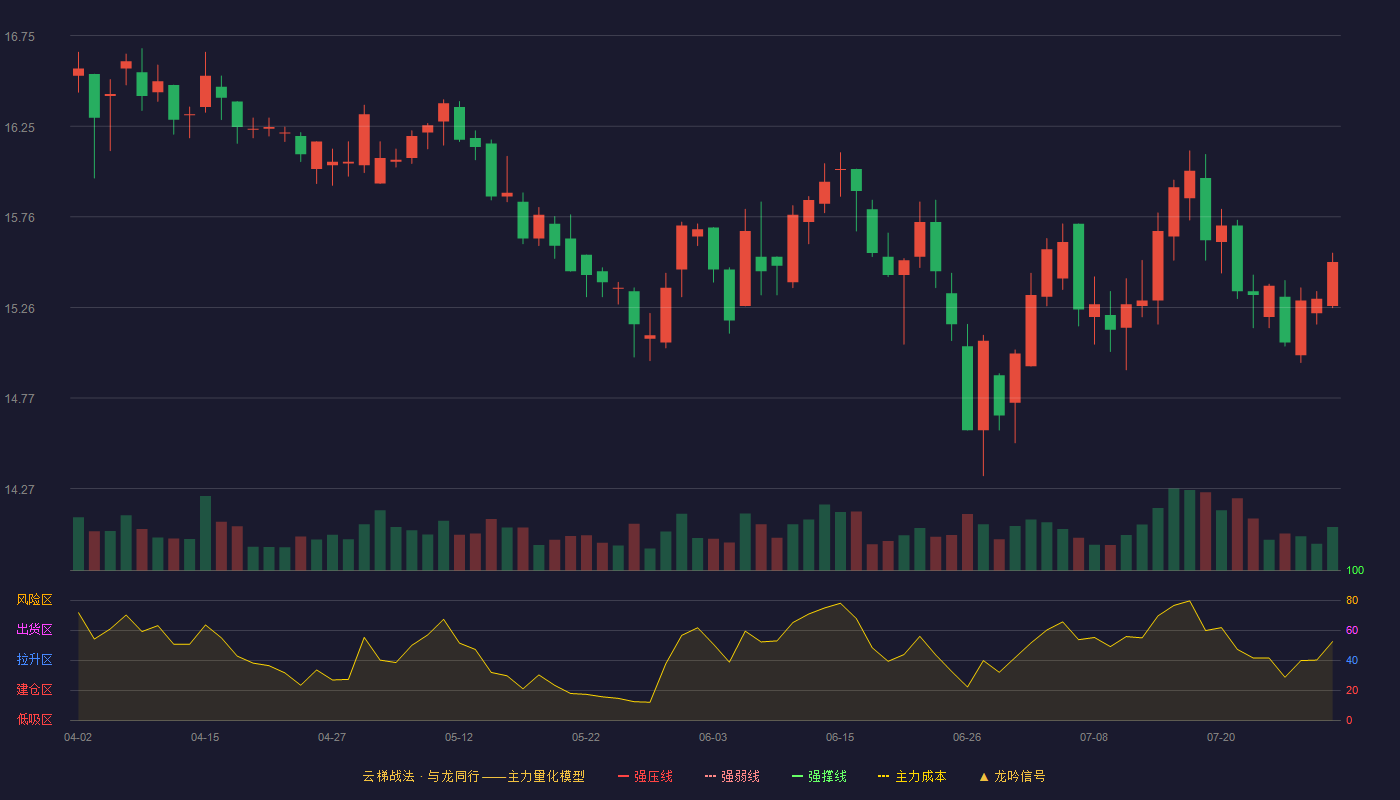
Task: Click the 15.76 price axis label
Action: [19, 218]
